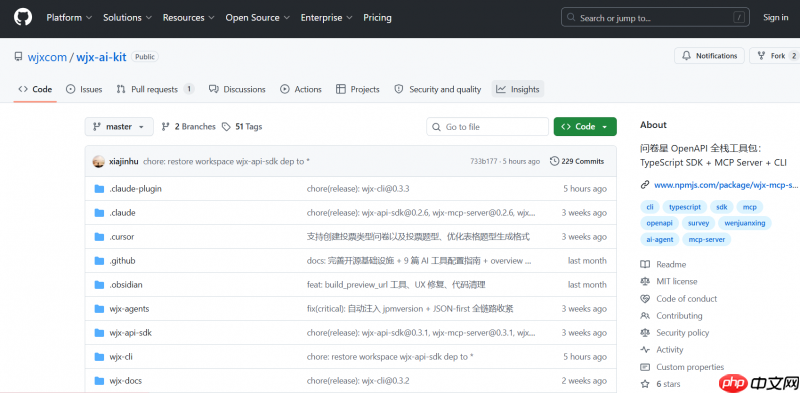800x393 pixels.
Task: Go to the Pricing page
Action: 378,17
